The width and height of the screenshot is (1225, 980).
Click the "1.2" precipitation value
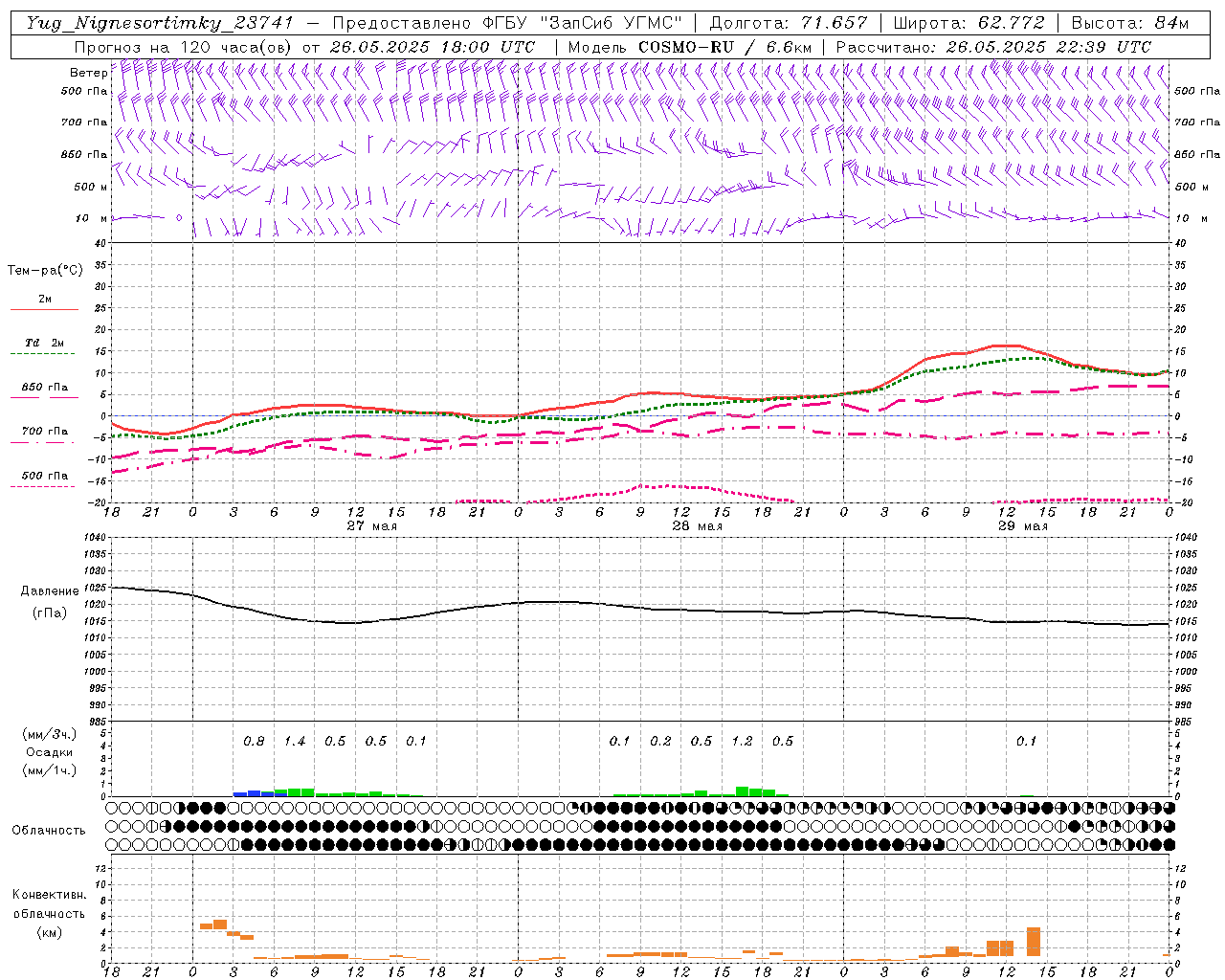pos(742,742)
